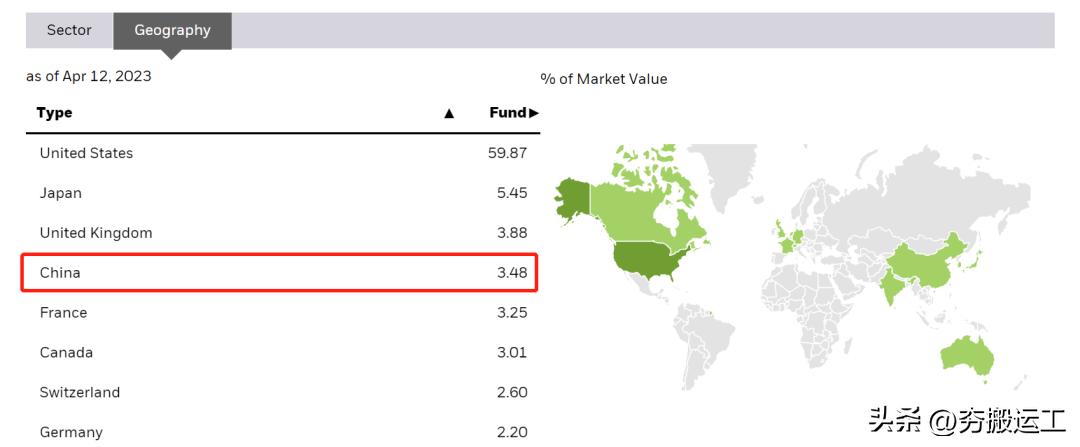This screenshot has width=1080, height=447.
Task: Select the Geography tab
Action: click(x=172, y=30)
